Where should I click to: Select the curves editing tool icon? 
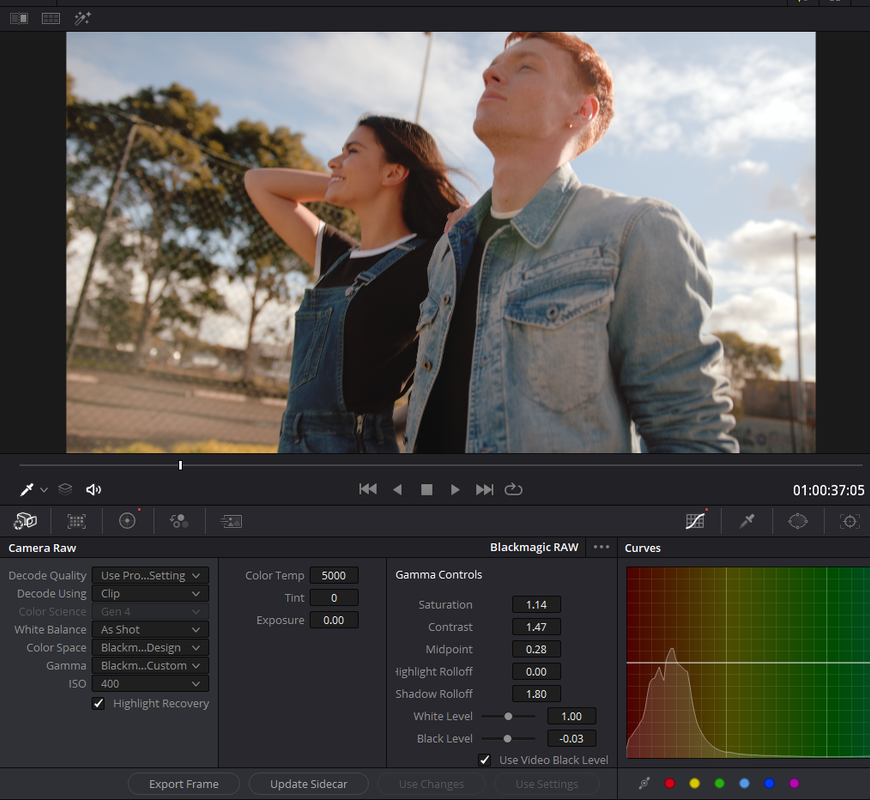(x=644, y=783)
